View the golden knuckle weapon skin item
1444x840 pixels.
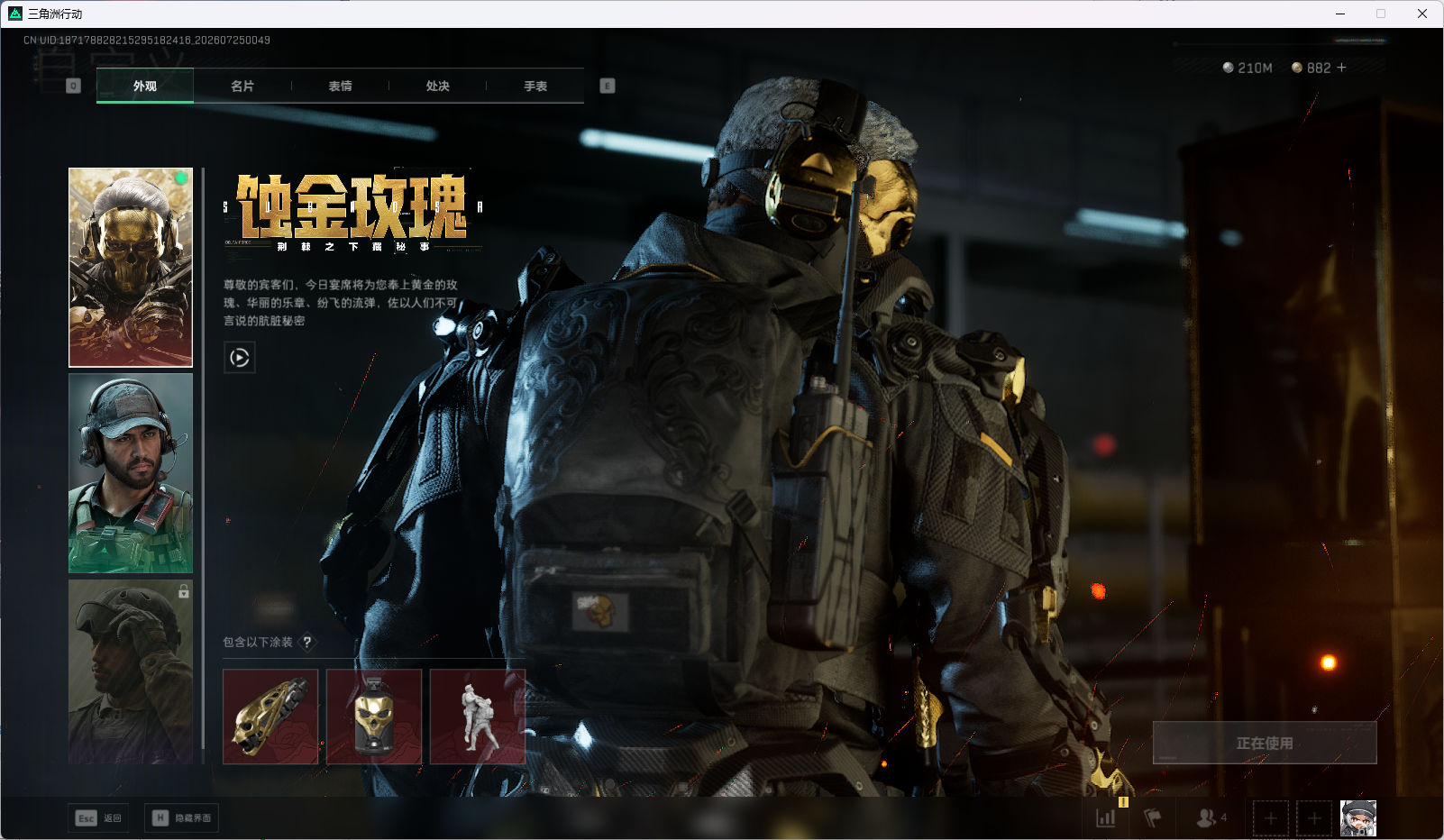pyautogui.click(x=270, y=717)
